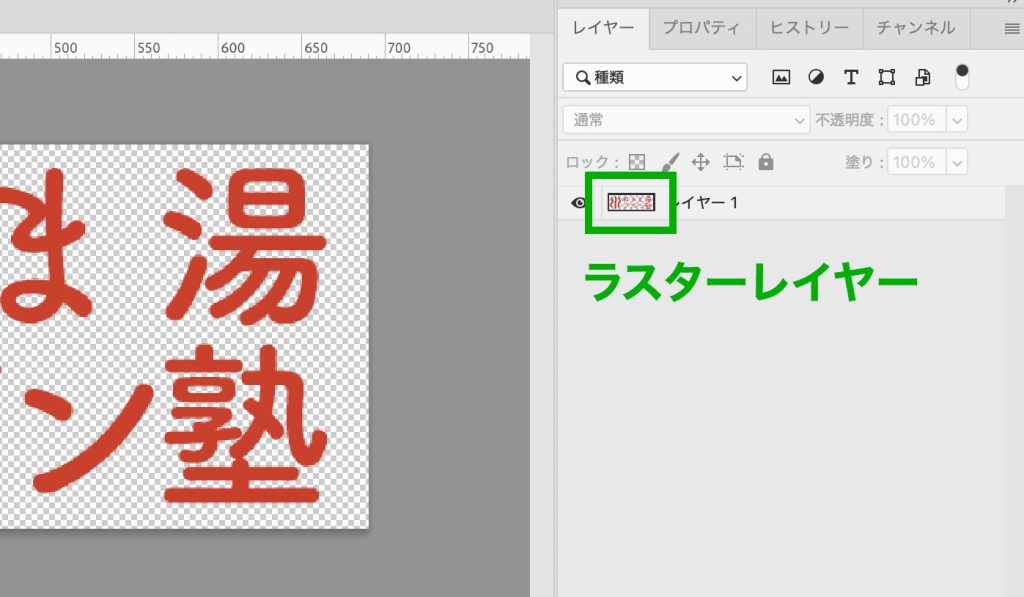Screen dimensions: 1024x597
Task: Open the ヒストリー tab
Action: coord(809,28)
